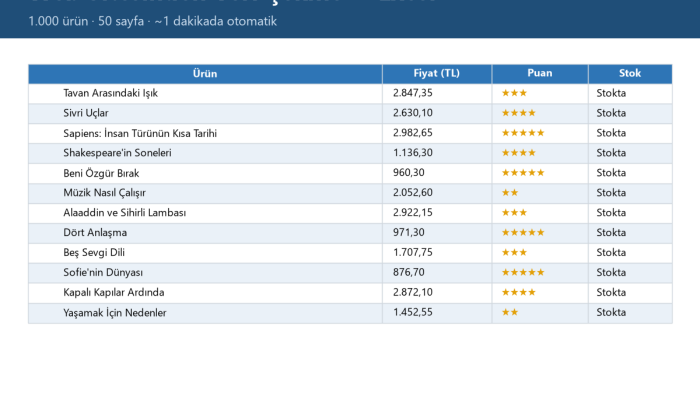Select the 'Tavan Arasındaki Işık' cell
The width and height of the screenshot is (700, 394).
205,93
